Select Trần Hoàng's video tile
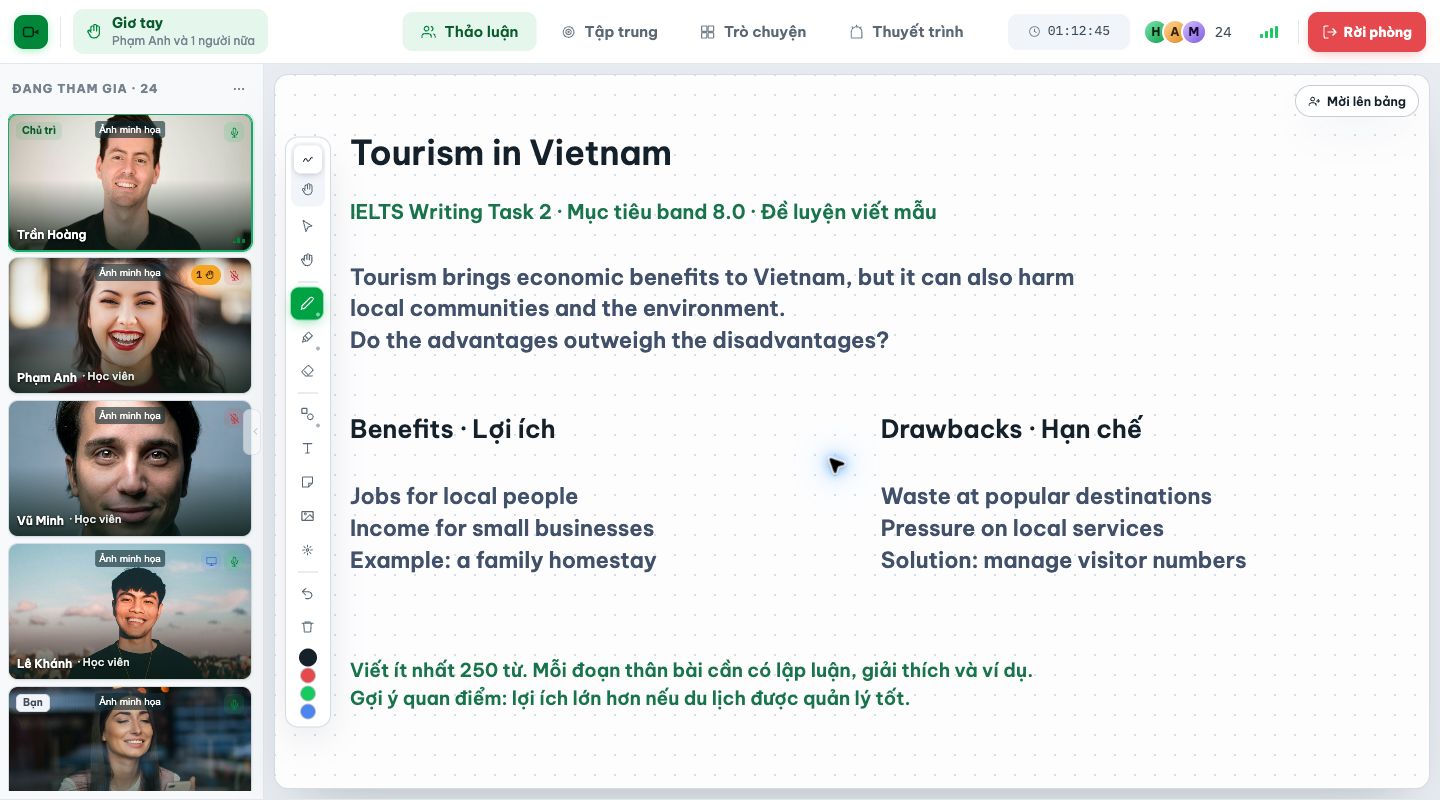 click(x=130, y=182)
